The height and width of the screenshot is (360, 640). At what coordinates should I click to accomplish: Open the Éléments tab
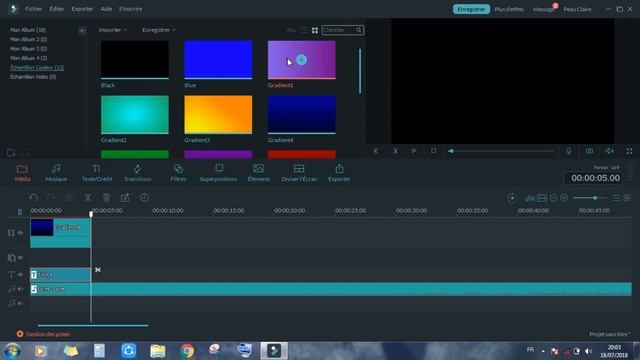259,173
